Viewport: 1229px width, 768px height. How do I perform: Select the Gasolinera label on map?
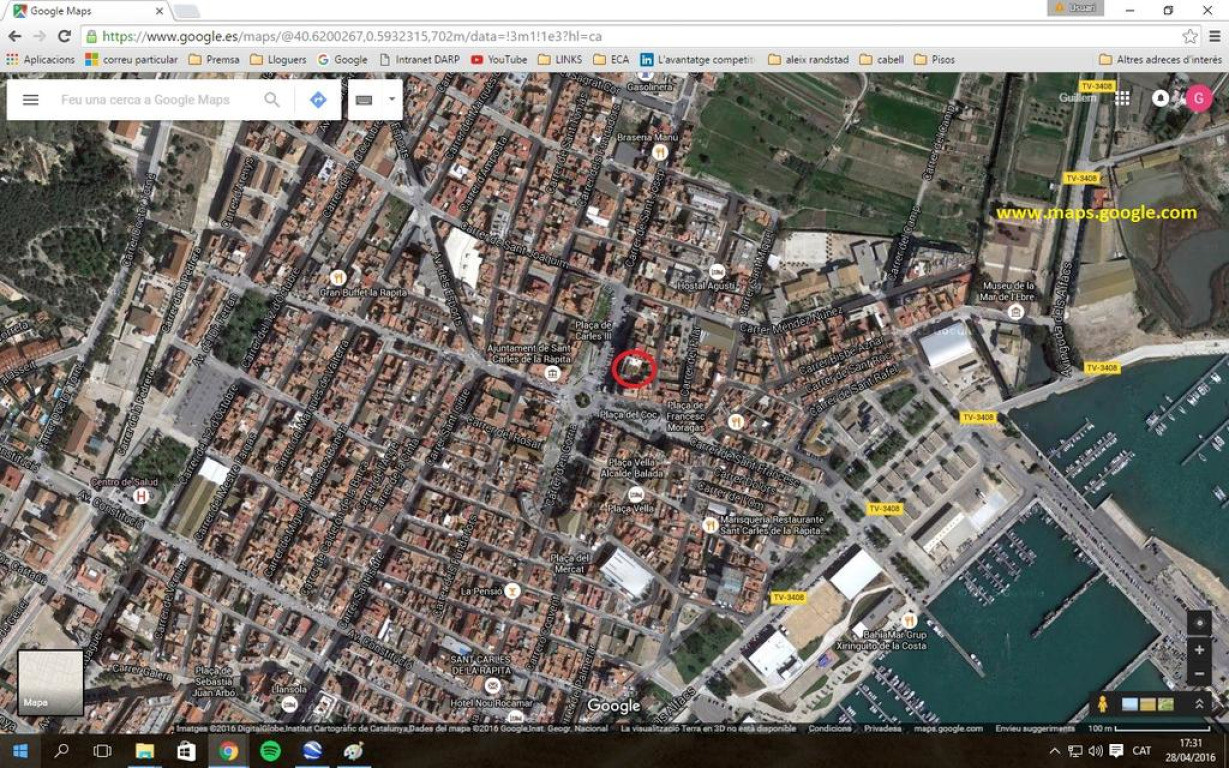(x=648, y=87)
